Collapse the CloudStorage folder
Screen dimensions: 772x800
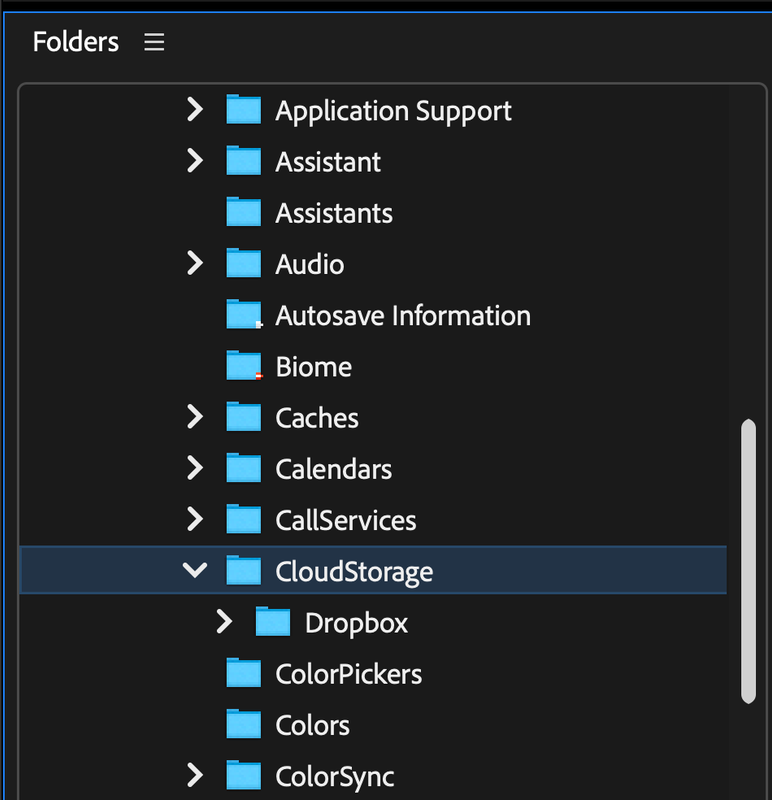point(195,571)
